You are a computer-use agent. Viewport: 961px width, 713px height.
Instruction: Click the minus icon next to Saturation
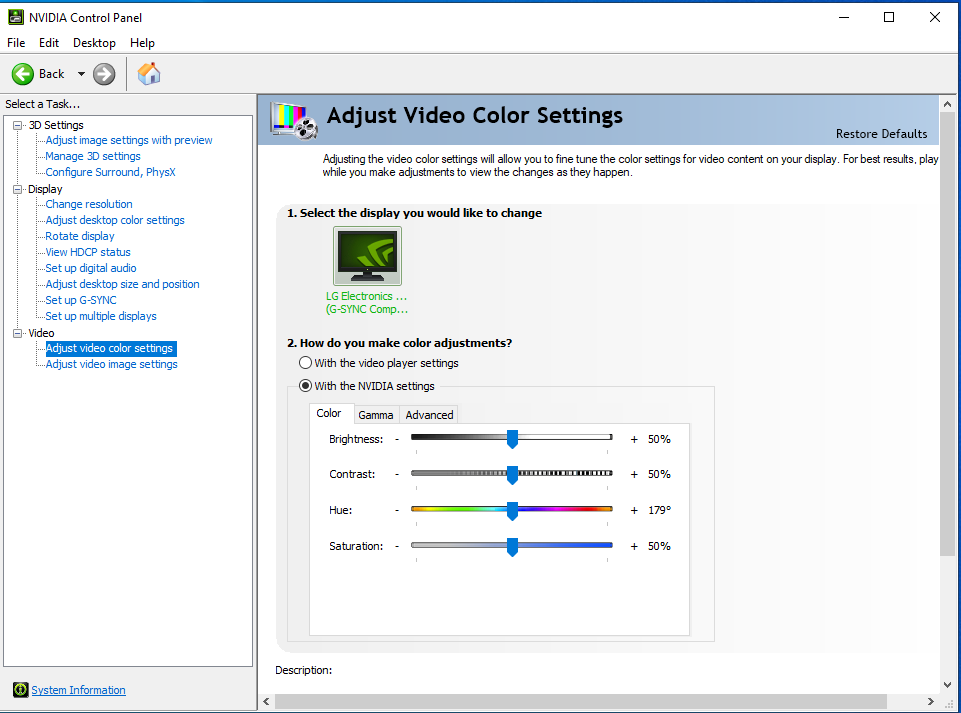pyautogui.click(x=396, y=546)
